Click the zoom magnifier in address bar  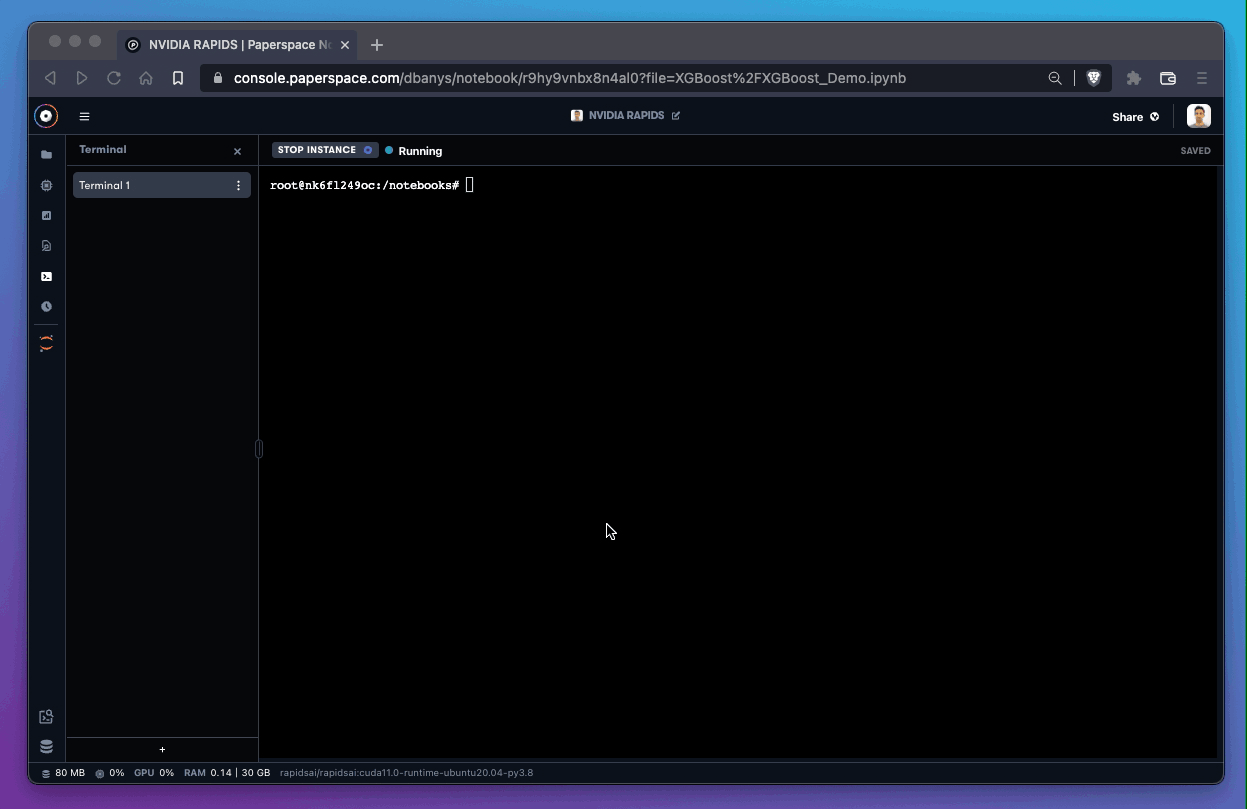[1055, 78]
